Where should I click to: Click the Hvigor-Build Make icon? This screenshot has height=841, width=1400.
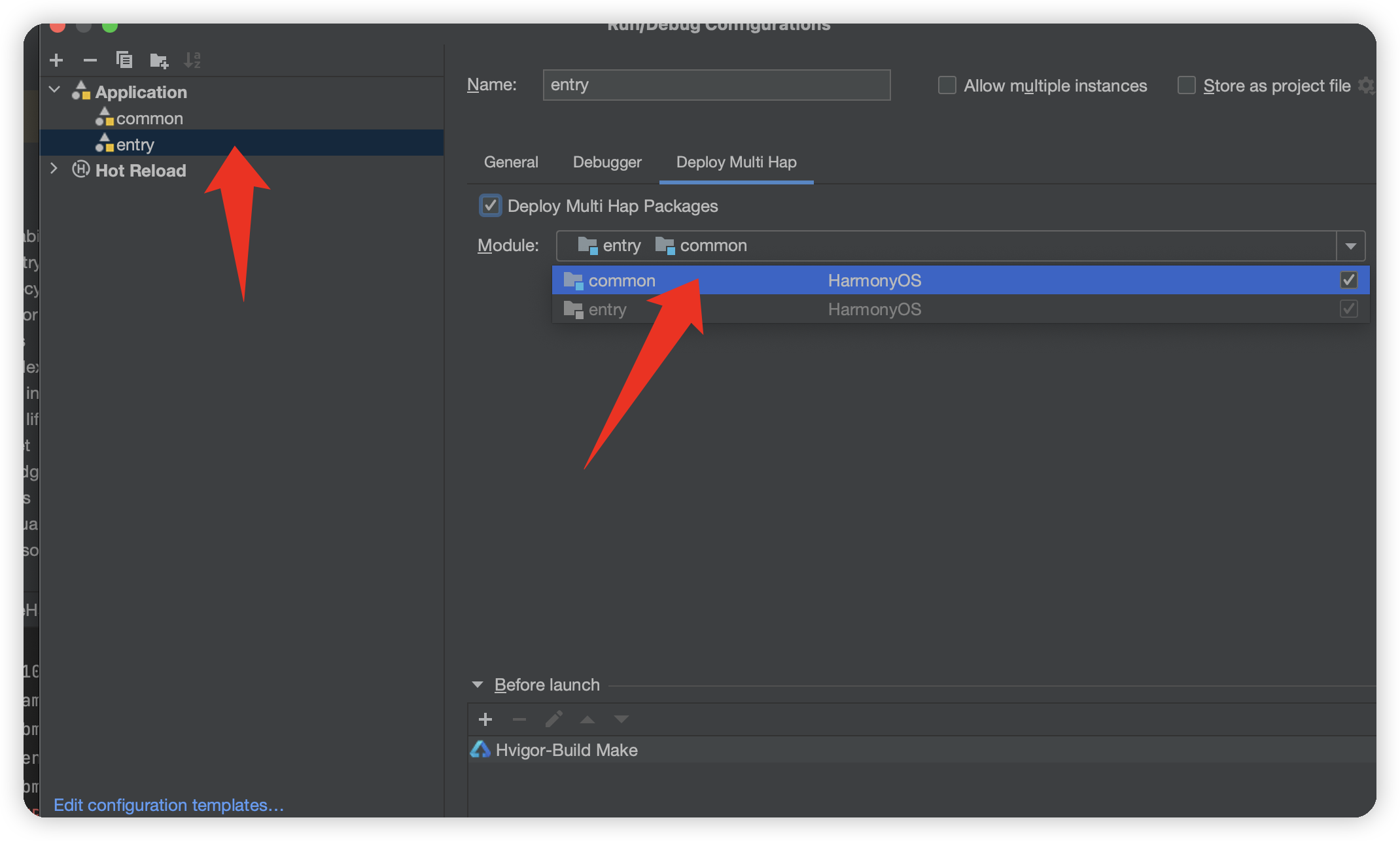(480, 749)
